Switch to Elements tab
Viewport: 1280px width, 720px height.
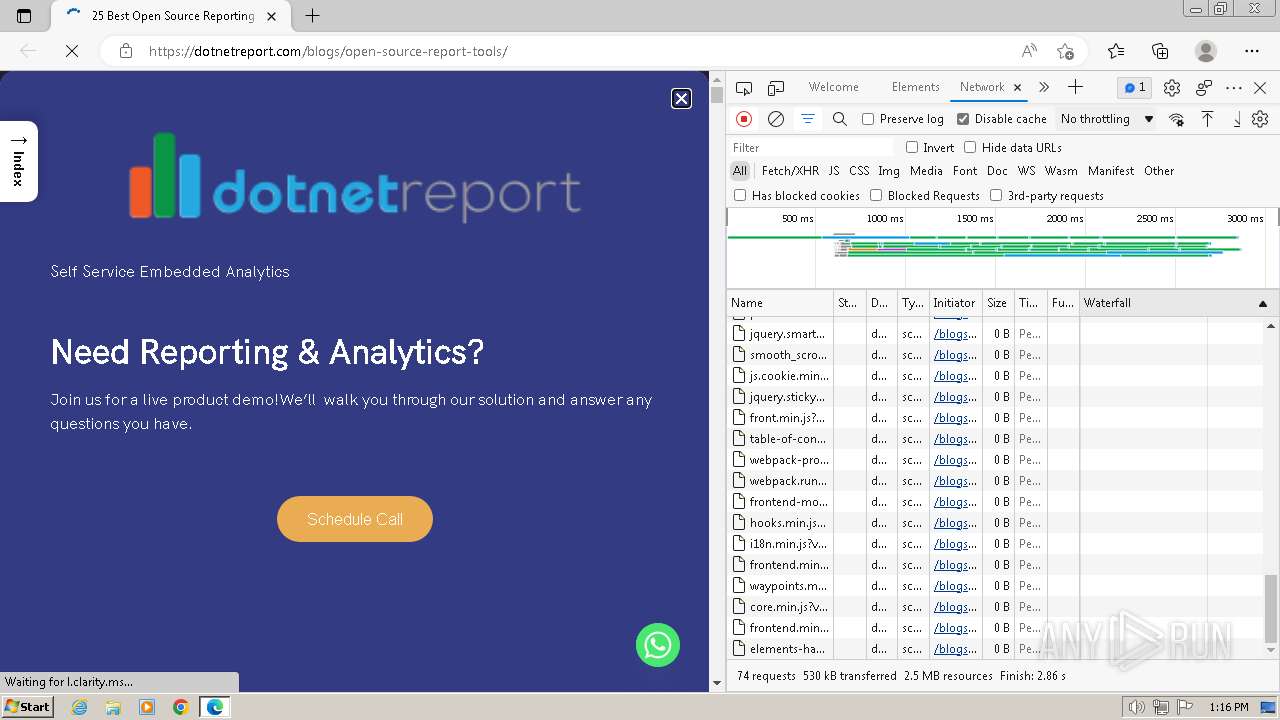915,87
